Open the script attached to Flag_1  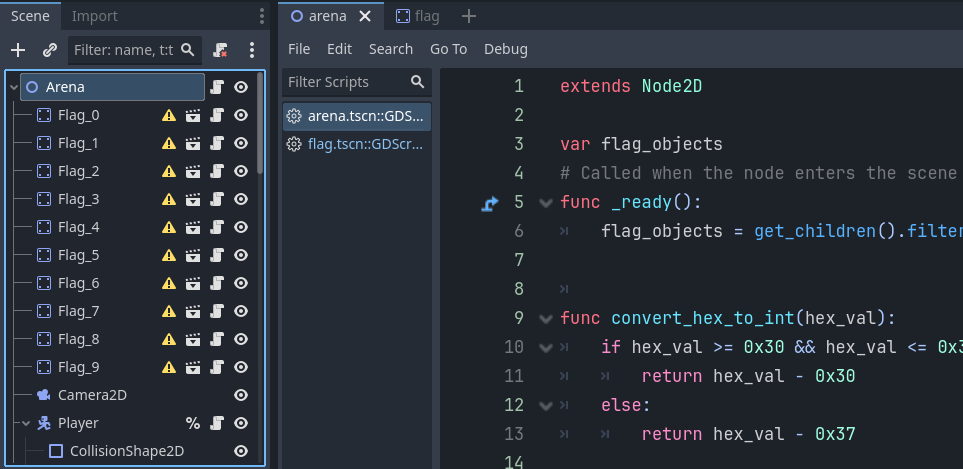216,144
